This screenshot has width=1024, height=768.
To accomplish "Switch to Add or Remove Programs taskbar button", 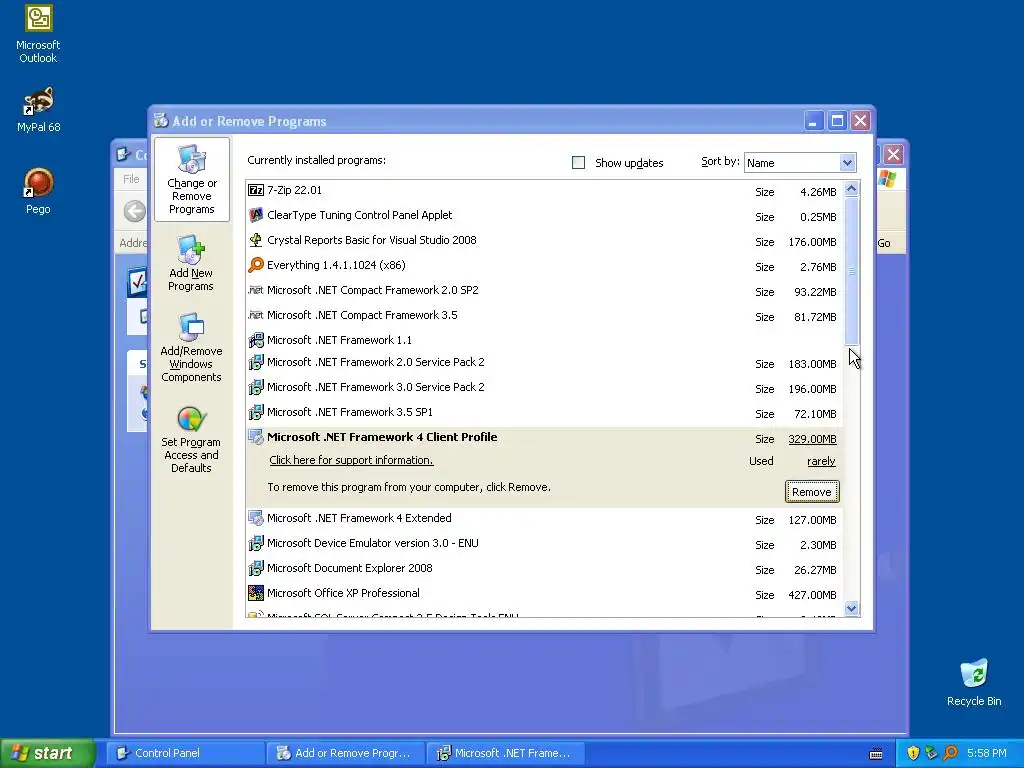I will pos(346,753).
